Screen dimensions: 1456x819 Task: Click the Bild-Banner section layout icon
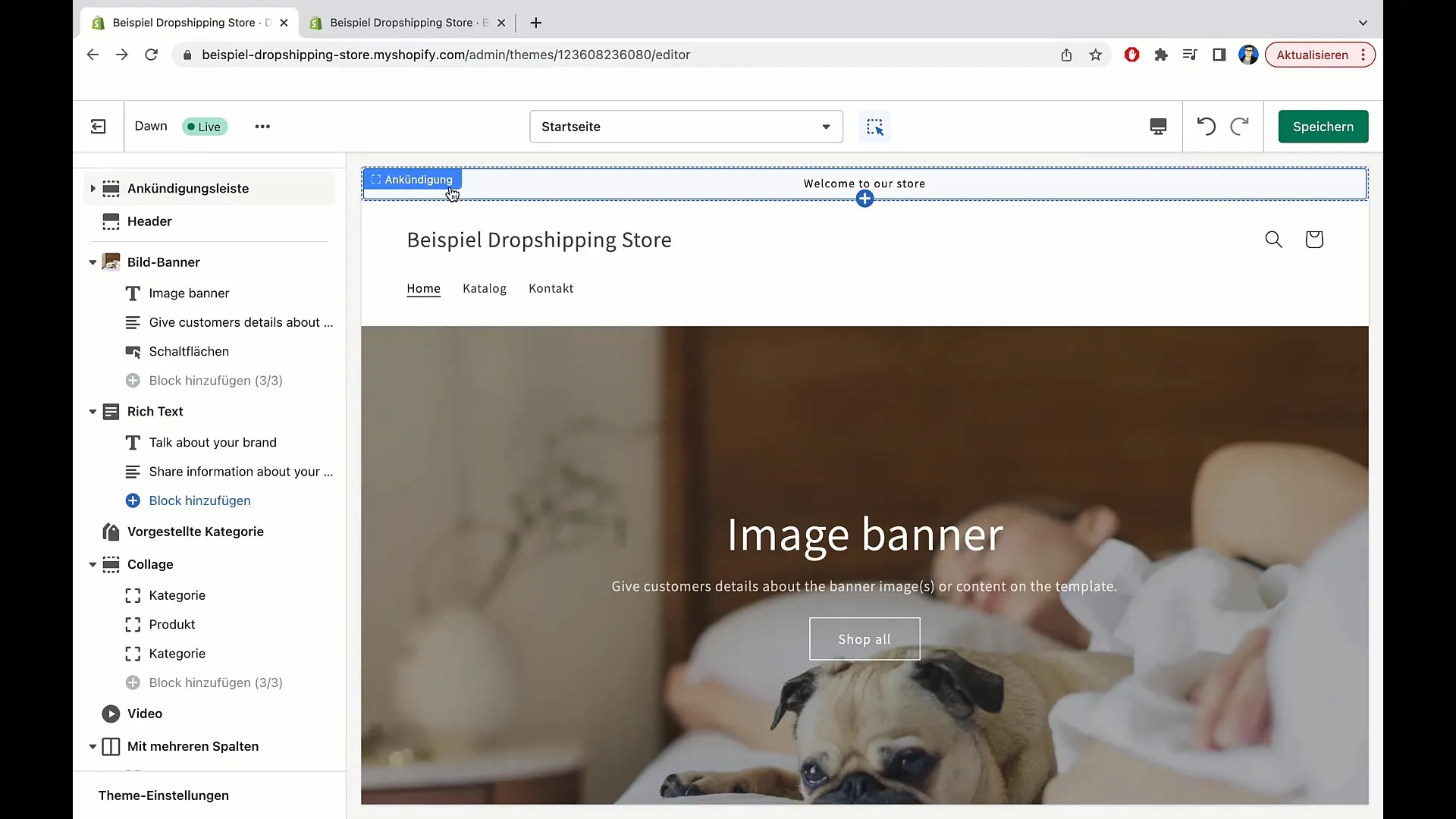(x=111, y=261)
